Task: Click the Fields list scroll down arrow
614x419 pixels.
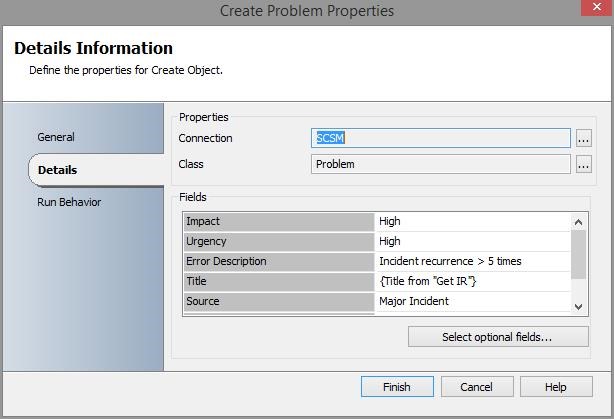Action: (578, 307)
